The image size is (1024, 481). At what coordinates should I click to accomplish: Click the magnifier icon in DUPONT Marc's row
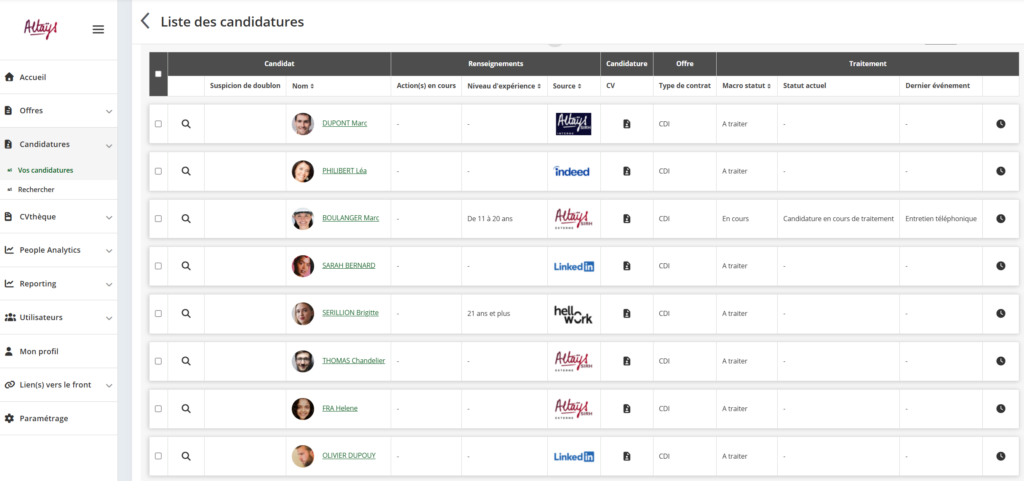click(x=186, y=124)
